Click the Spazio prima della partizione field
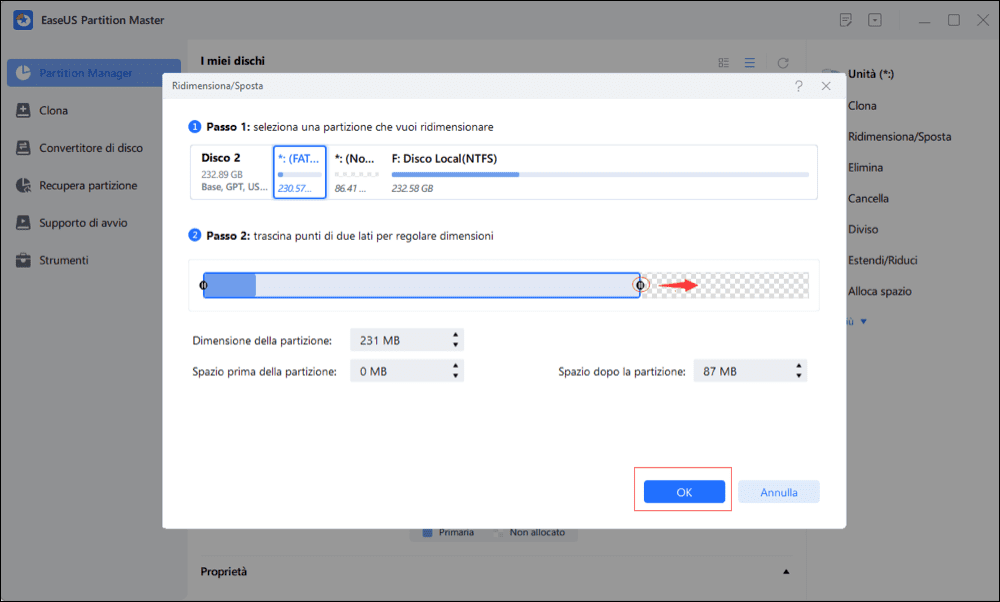The image size is (1000, 602). pyautogui.click(x=399, y=371)
